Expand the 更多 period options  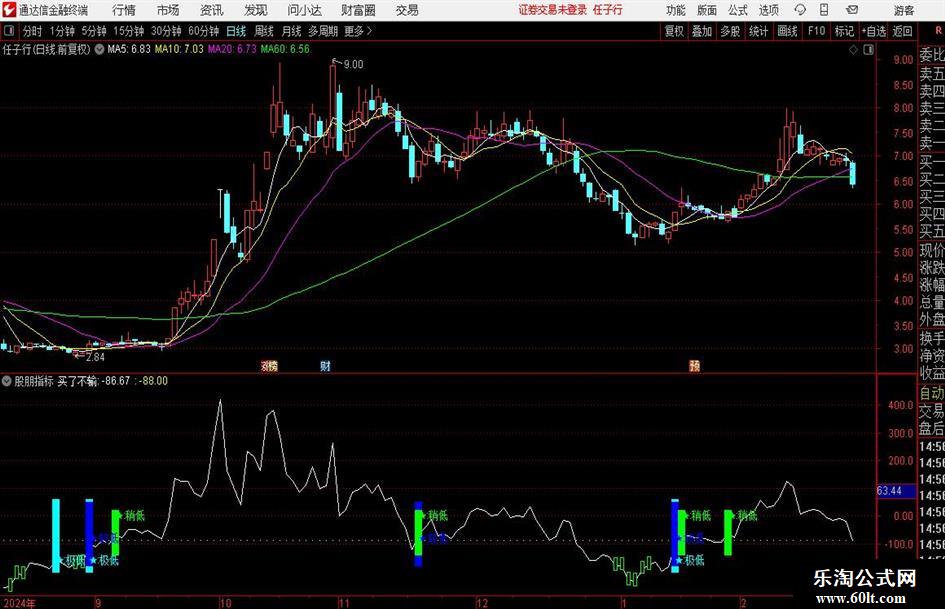click(359, 31)
